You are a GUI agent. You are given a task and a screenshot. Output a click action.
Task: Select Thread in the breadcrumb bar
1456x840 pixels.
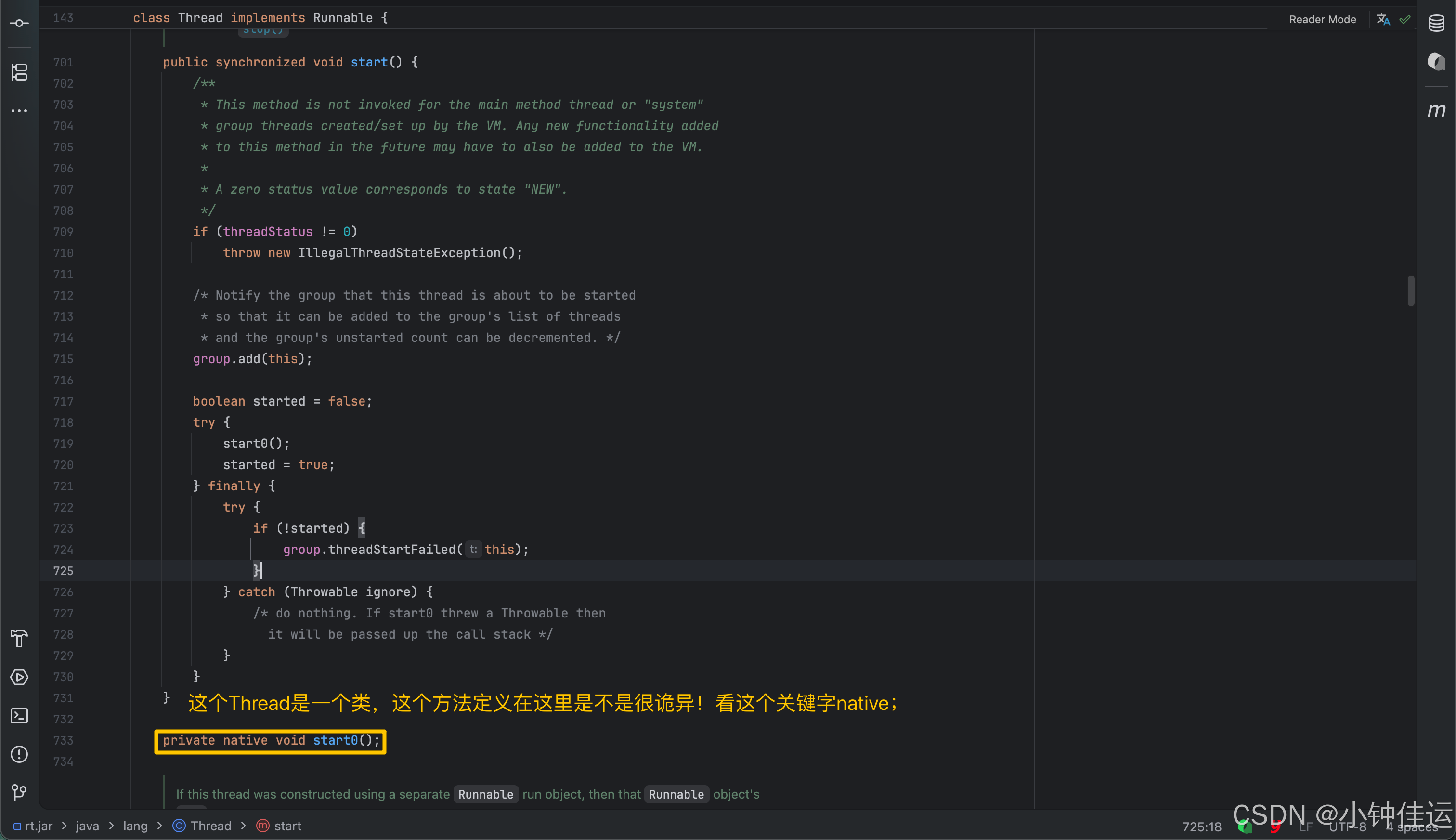coord(210,826)
